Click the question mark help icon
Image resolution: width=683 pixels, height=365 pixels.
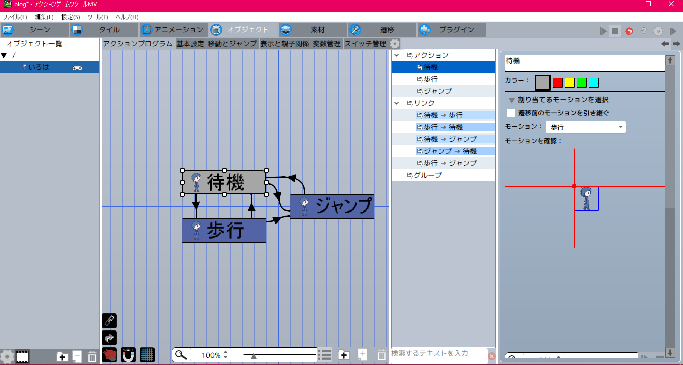(643, 31)
